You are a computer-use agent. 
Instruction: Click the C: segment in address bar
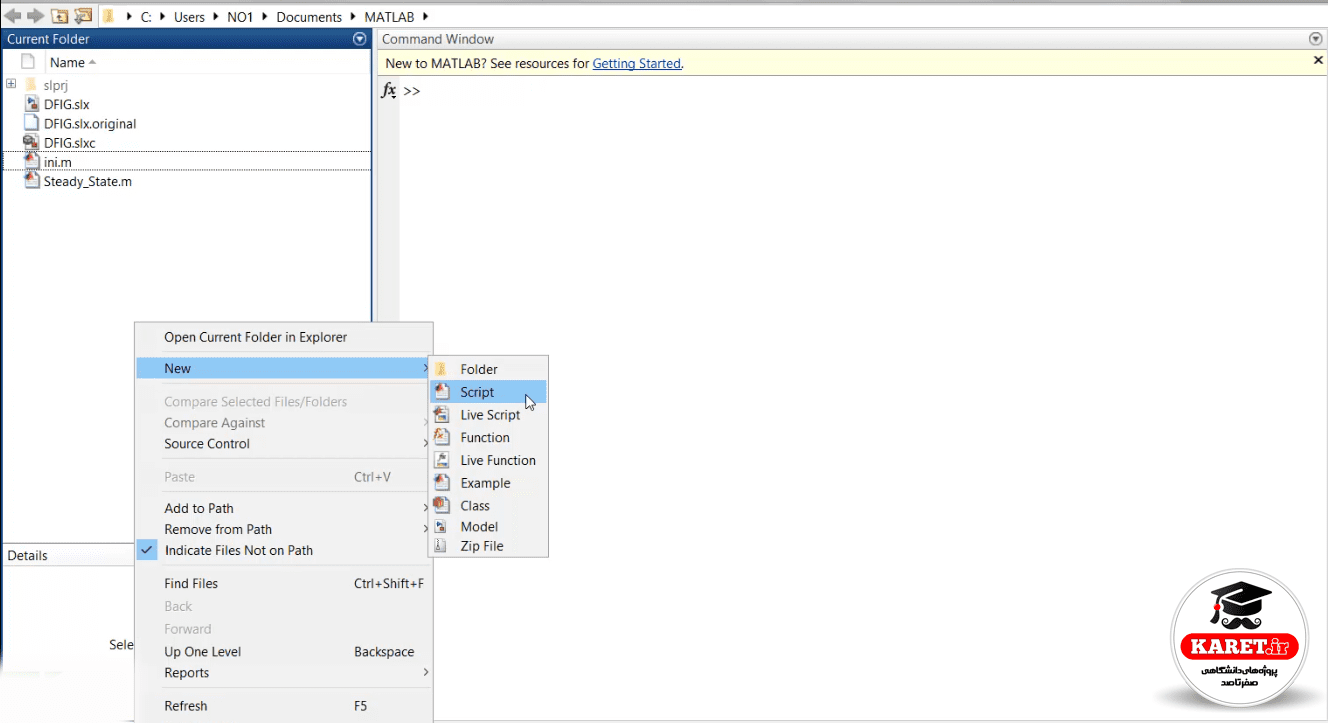click(x=147, y=17)
